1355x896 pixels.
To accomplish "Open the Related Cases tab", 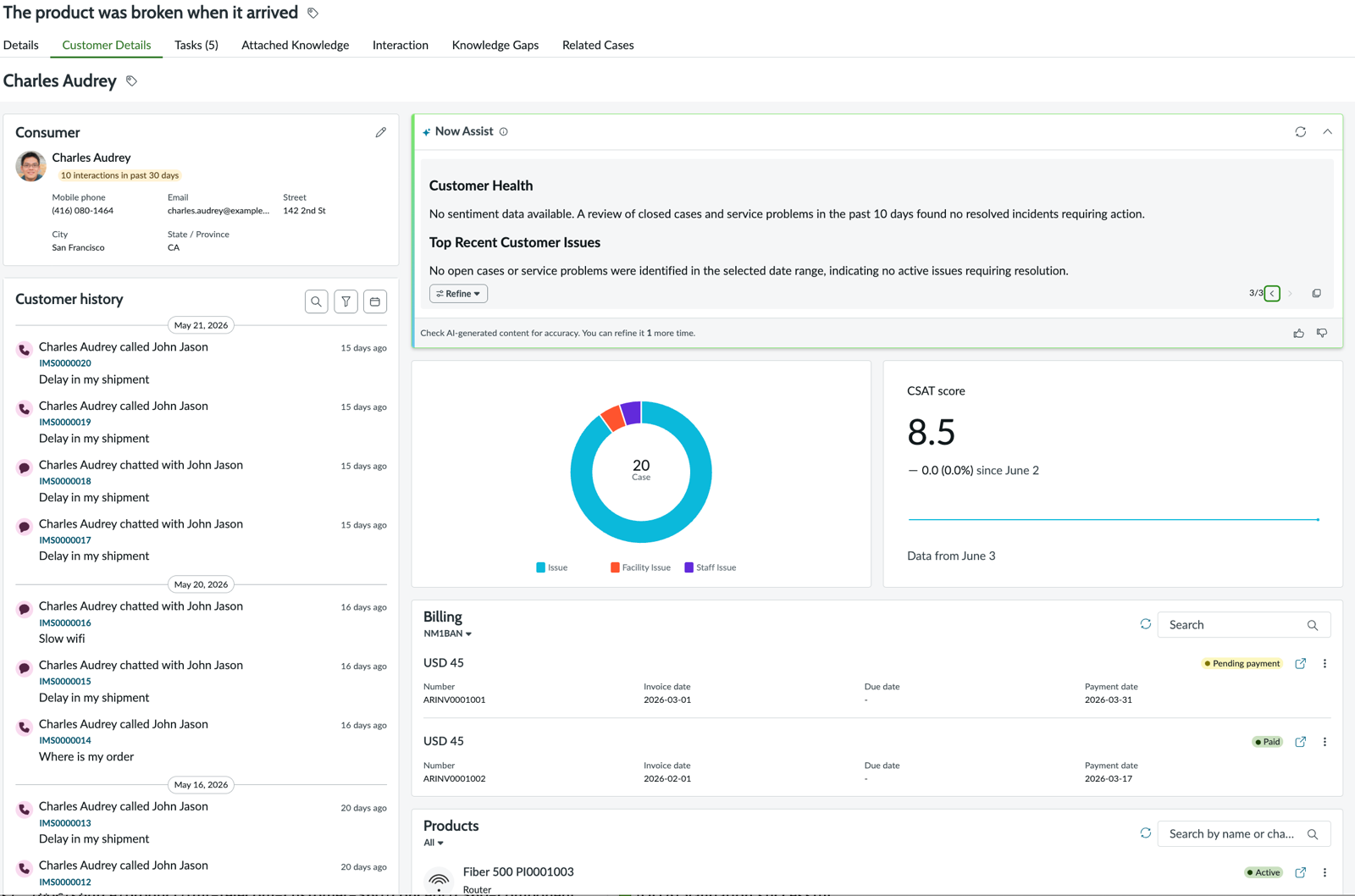I will pos(598,45).
